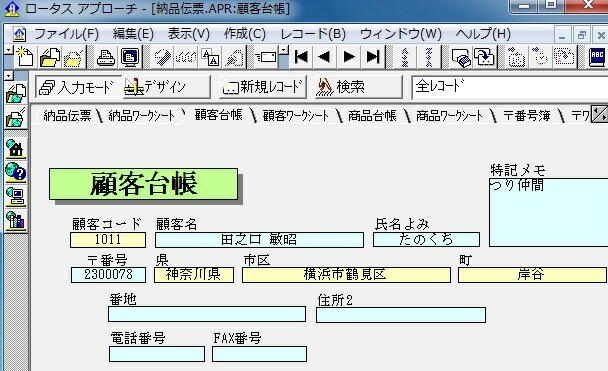
Task: Click the 電話番号 input field
Action: 157,354
